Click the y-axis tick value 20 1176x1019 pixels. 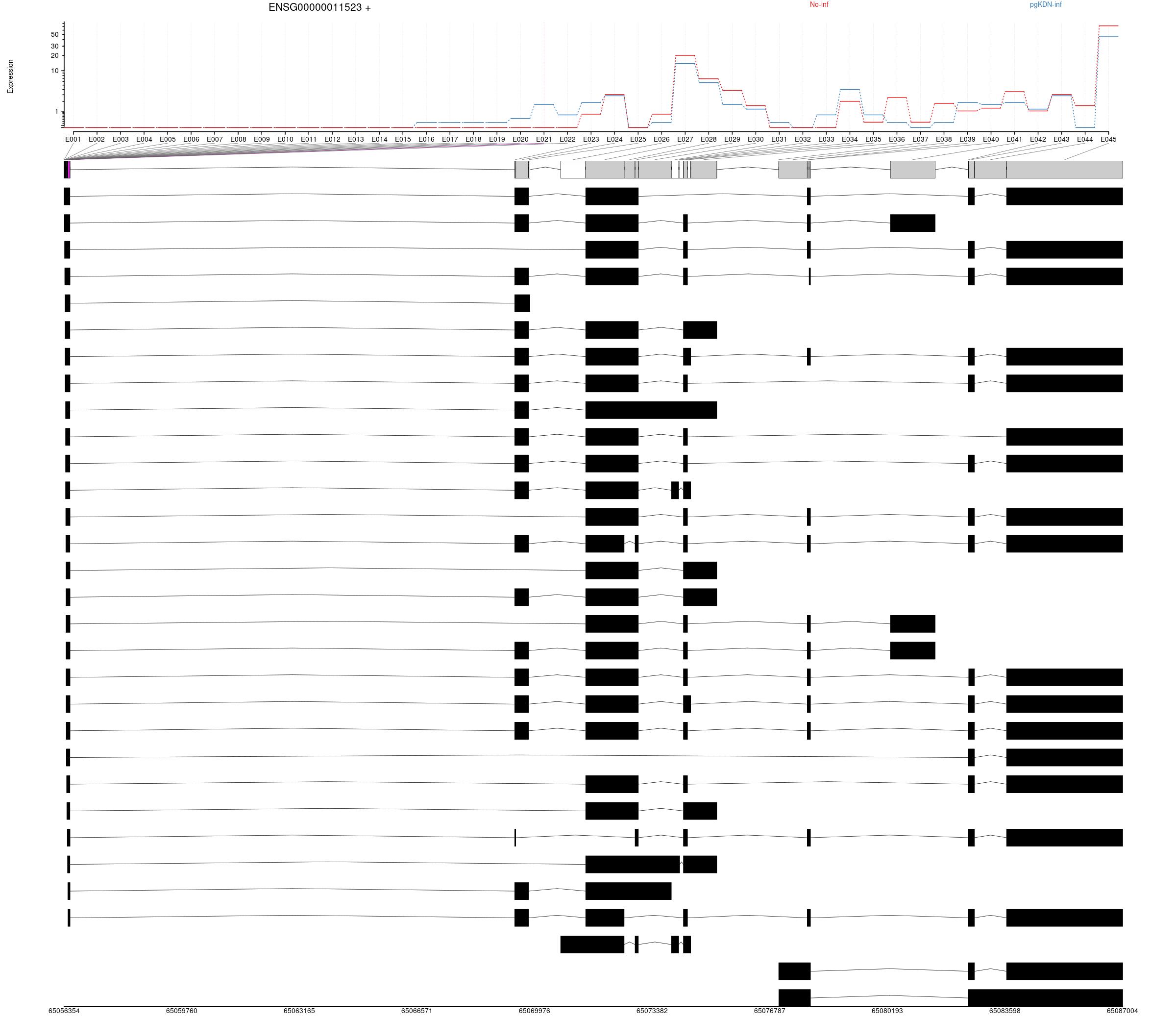pos(54,56)
